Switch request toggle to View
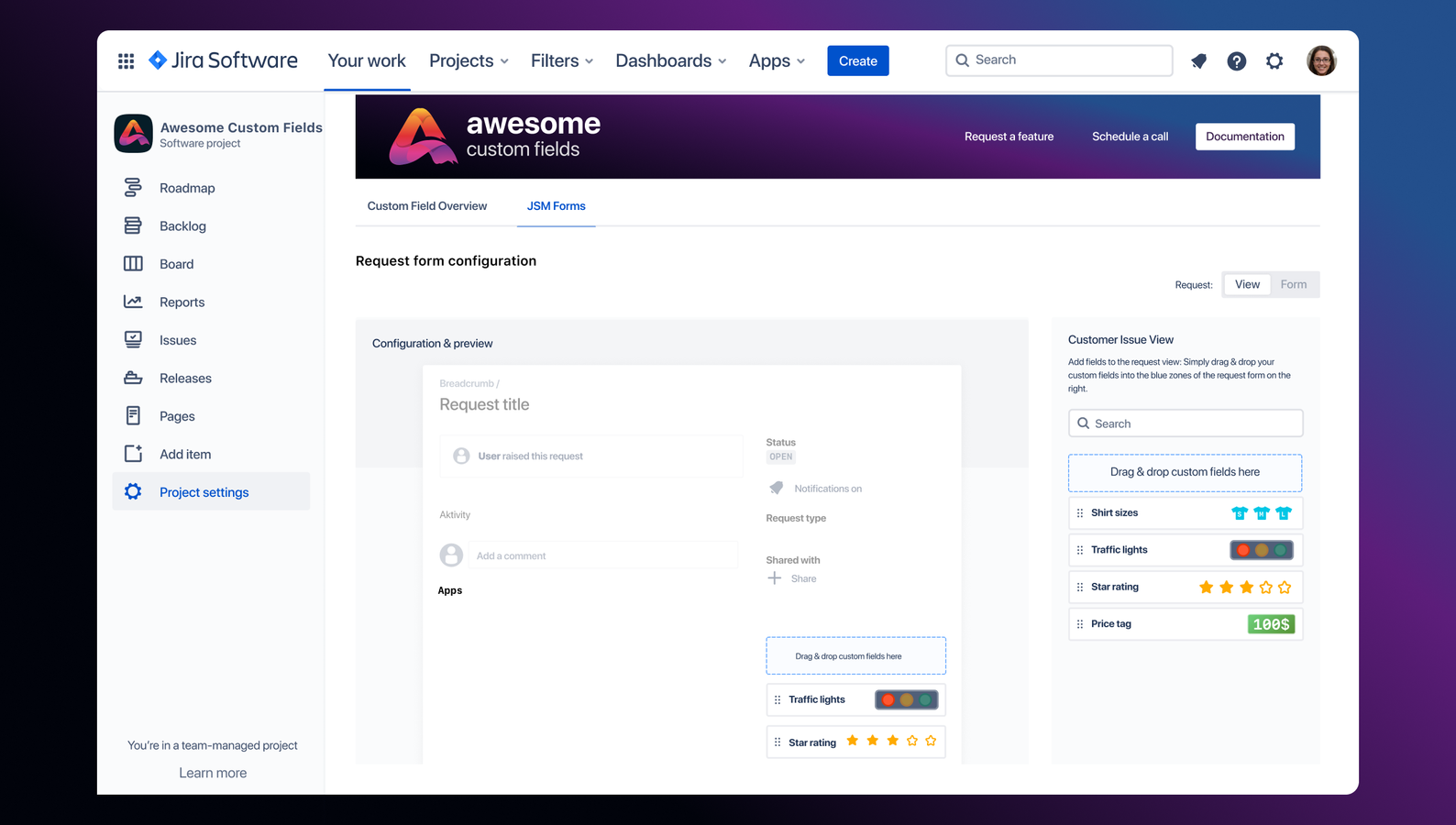The height and width of the screenshot is (825, 1456). point(1247,284)
